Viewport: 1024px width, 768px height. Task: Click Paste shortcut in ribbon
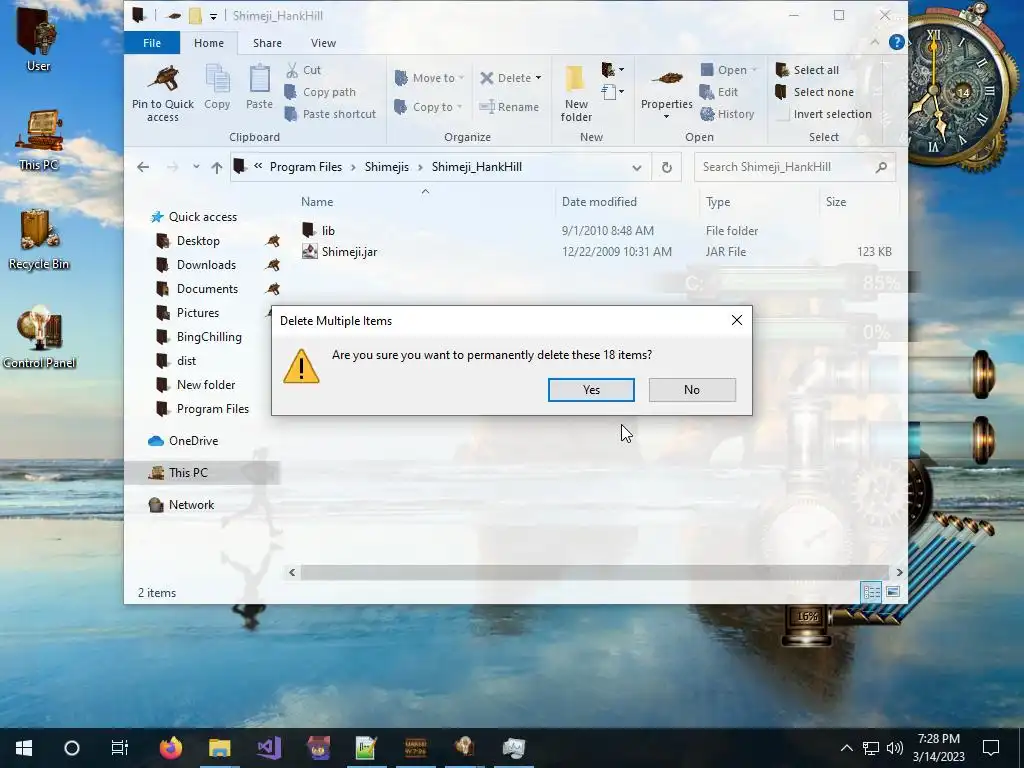pos(330,114)
